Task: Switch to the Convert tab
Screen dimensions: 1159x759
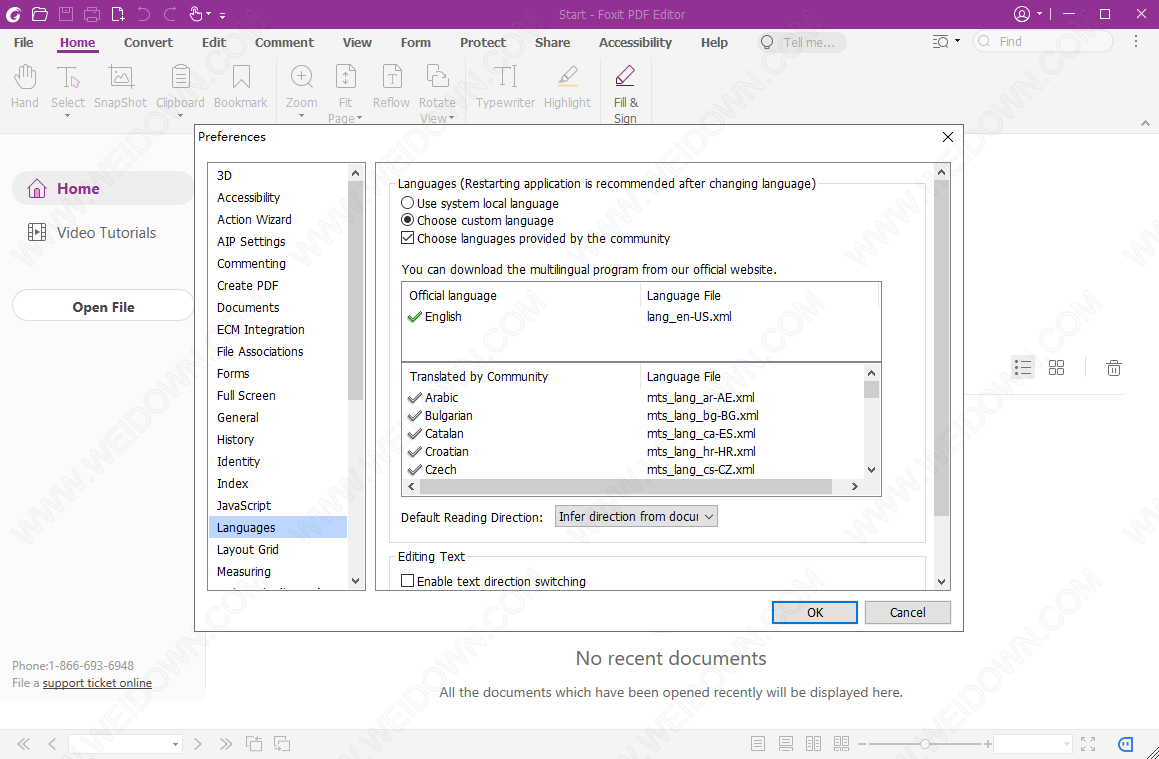Action: (x=148, y=42)
